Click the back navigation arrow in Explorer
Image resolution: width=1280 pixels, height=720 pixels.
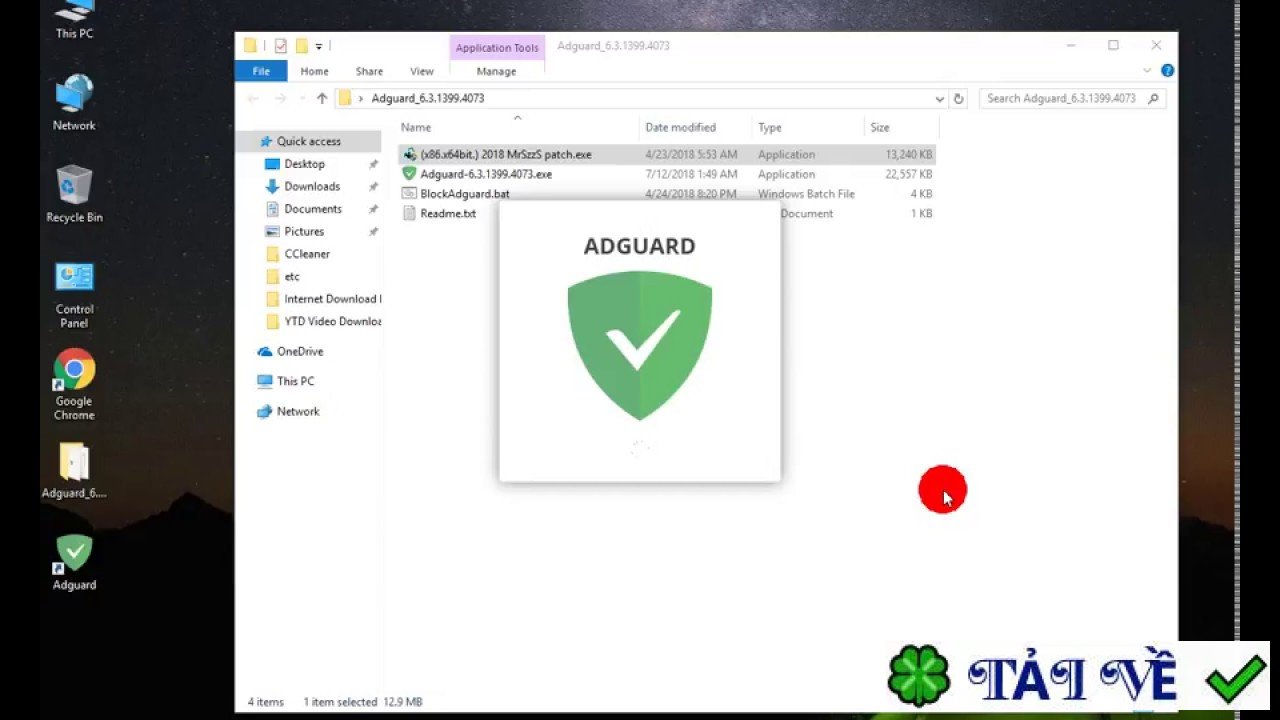[x=253, y=98]
